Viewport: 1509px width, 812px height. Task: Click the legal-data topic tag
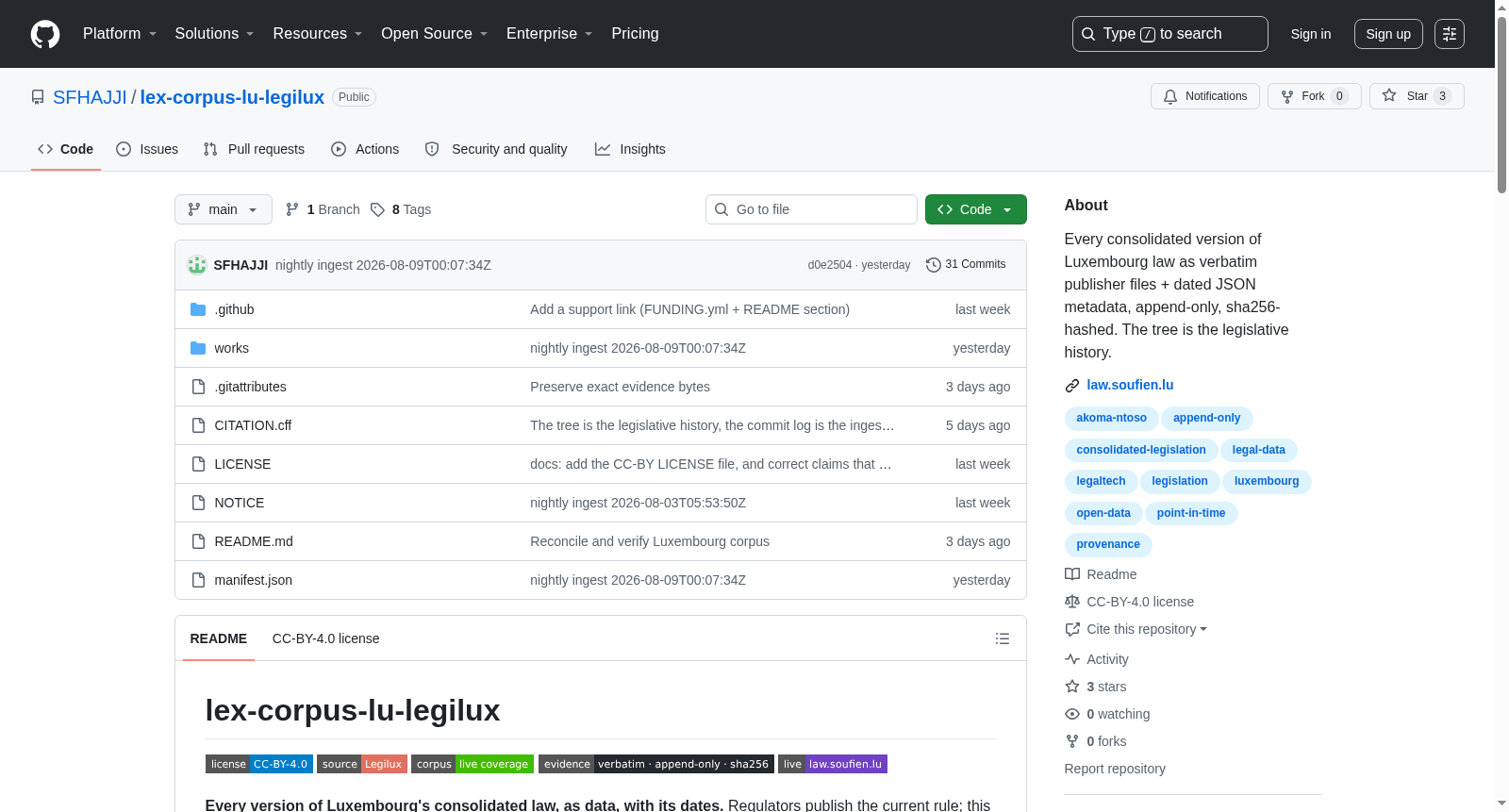[1259, 450]
